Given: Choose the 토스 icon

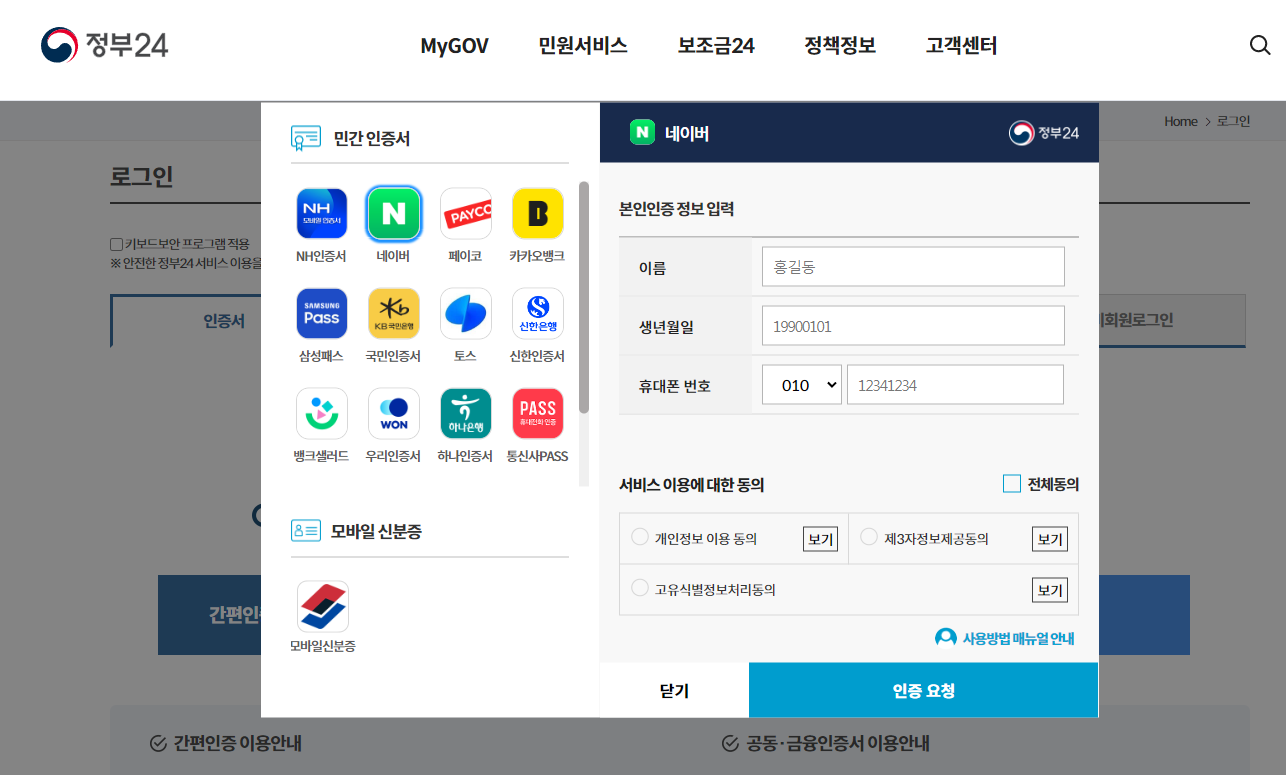Looking at the screenshot, I should coord(466,314).
